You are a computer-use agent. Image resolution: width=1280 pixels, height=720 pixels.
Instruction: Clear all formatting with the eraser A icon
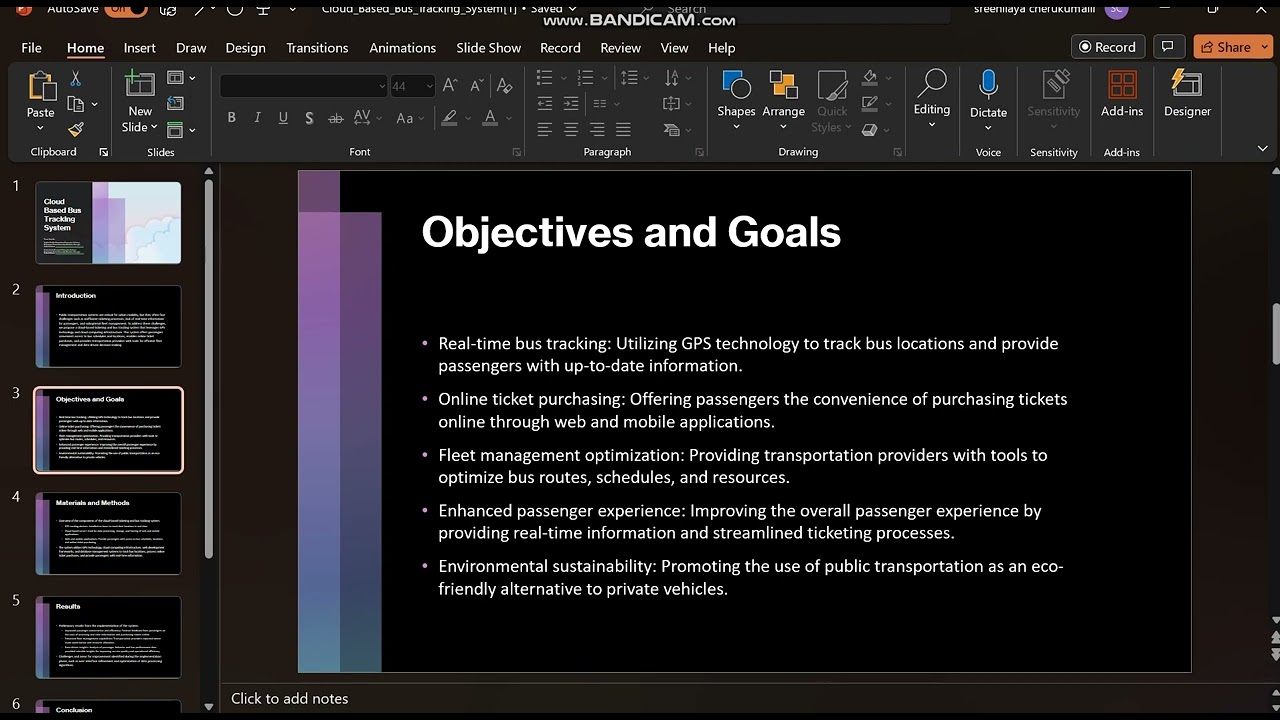(504, 86)
